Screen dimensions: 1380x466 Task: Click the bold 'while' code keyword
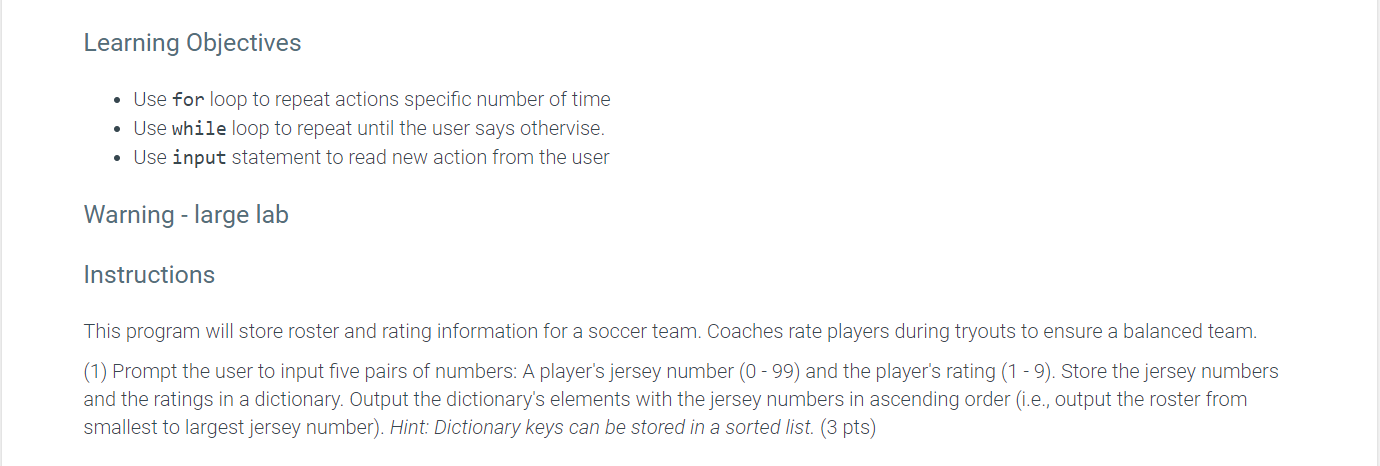pos(199,128)
